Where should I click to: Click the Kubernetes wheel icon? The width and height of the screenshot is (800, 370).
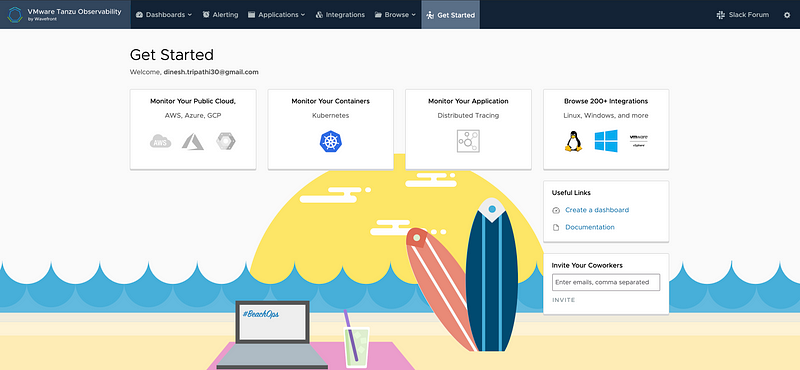coord(331,141)
